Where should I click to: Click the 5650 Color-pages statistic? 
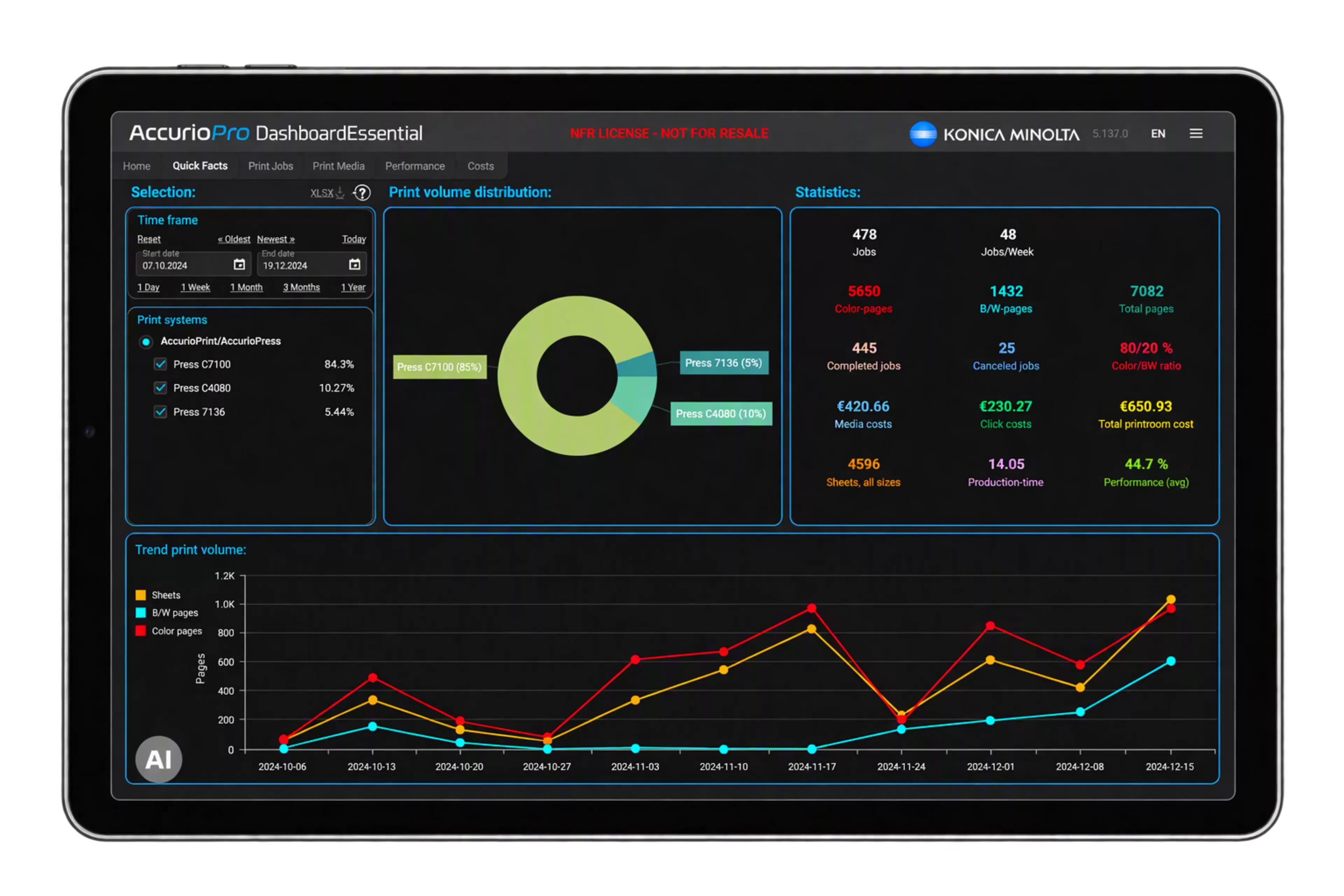point(863,300)
